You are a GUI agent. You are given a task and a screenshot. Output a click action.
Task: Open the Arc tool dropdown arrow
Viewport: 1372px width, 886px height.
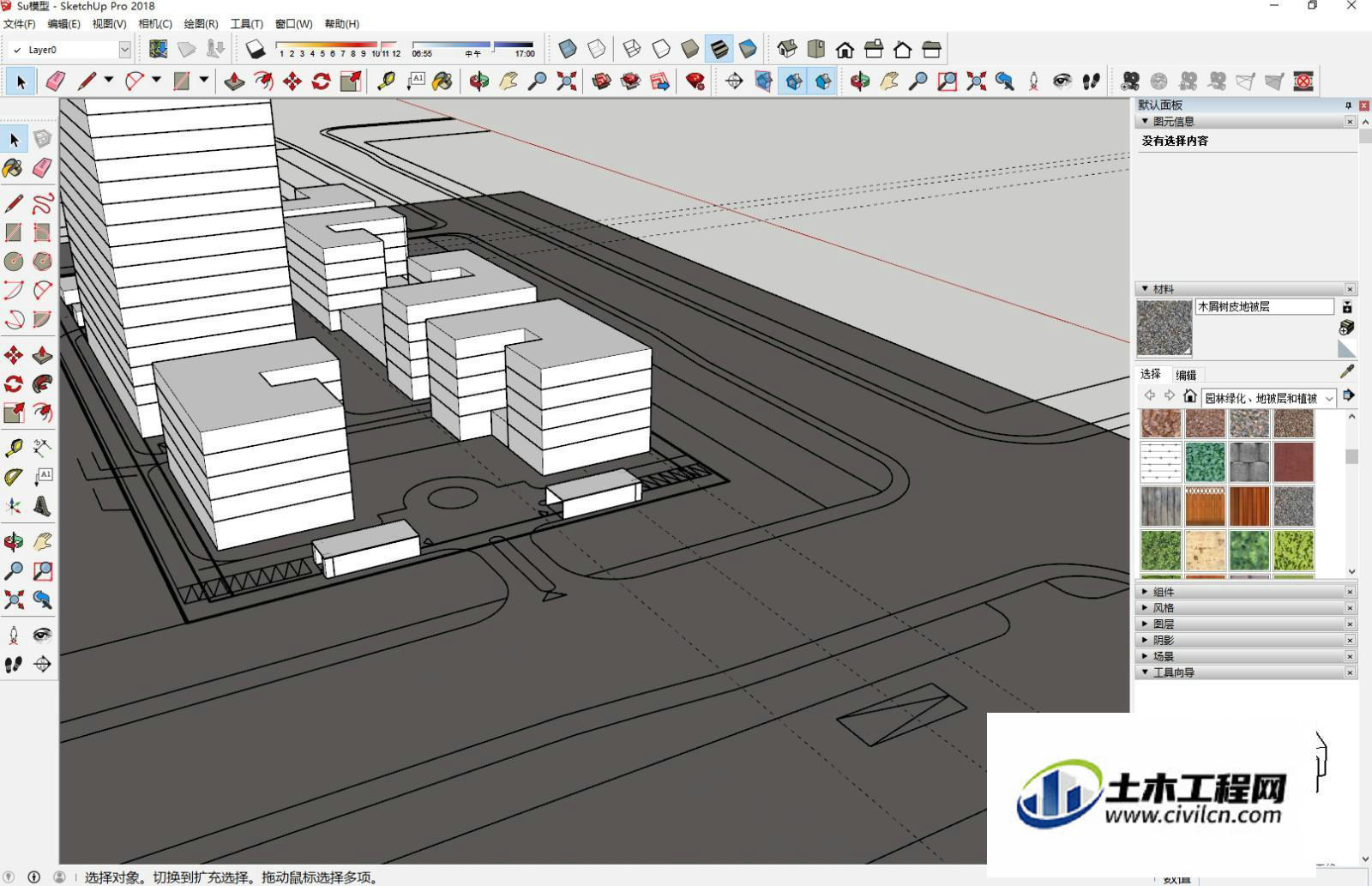pos(156,81)
